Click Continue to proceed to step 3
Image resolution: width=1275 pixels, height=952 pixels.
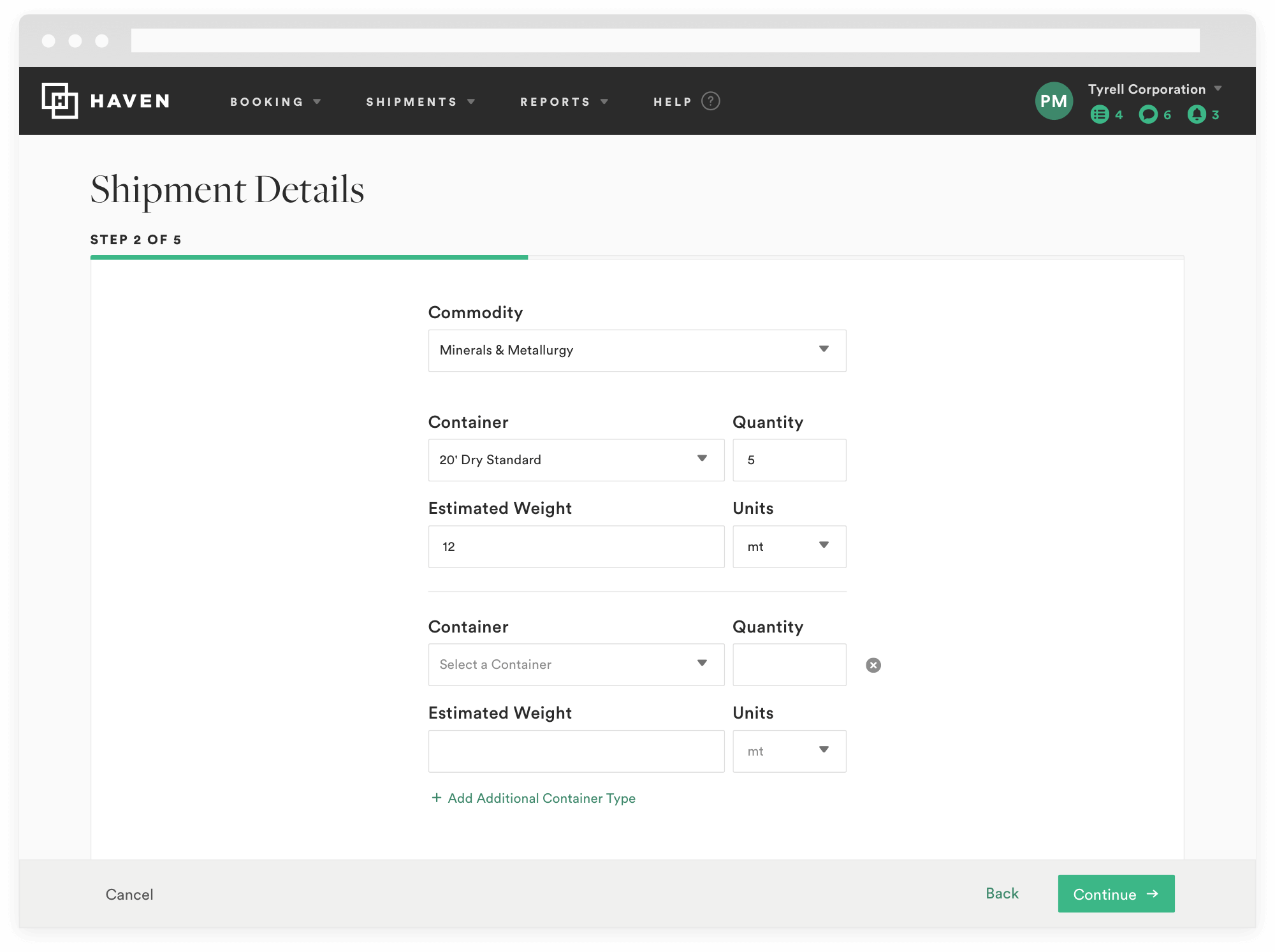[x=1114, y=894]
